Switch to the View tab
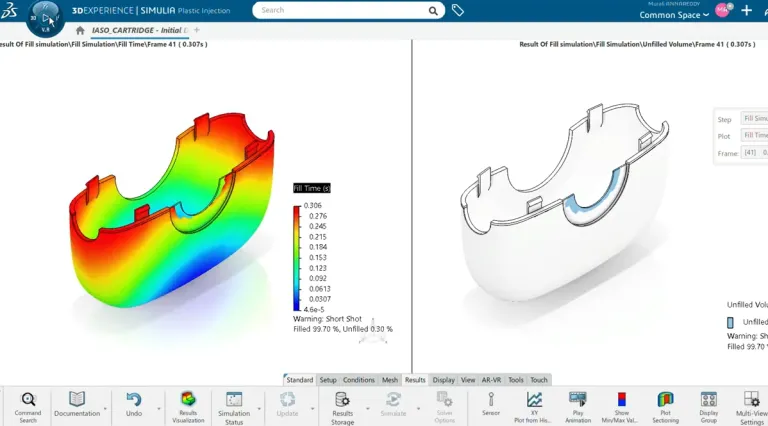The width and height of the screenshot is (768, 426). click(468, 380)
